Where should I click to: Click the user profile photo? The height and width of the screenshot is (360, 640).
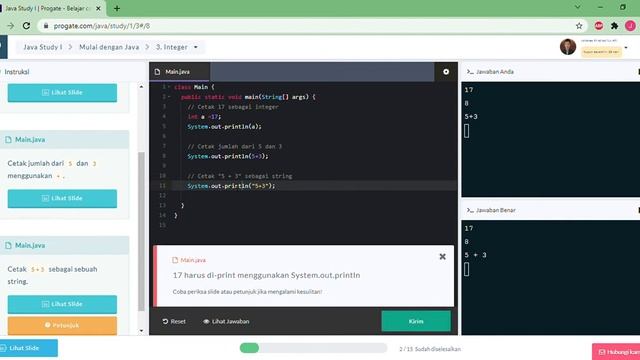coord(568,47)
